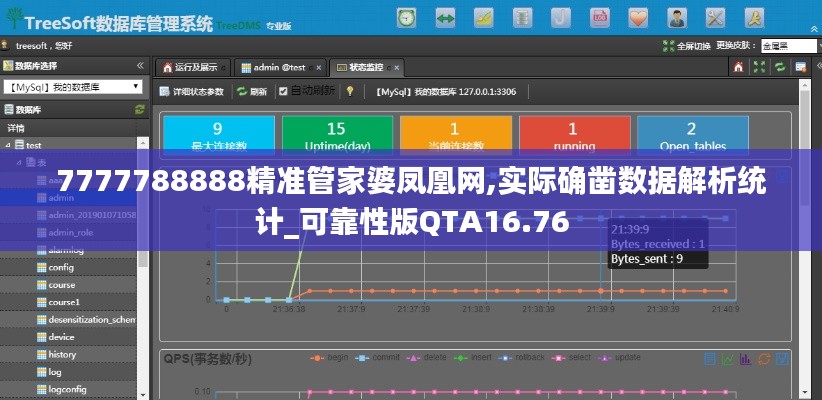The image size is (822, 400).
Task: Toggle the select series in QPS legend
Action: pos(571,358)
